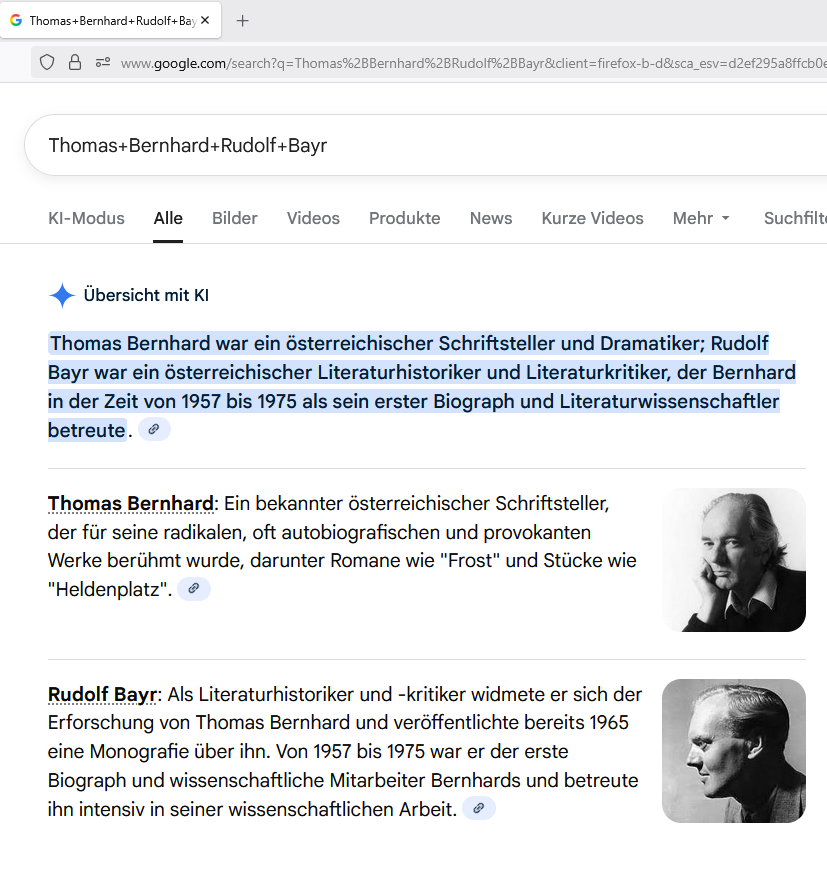Screen dimensions: 827x874
Task: Switch to Kurze Videos tab
Action: tap(592, 218)
